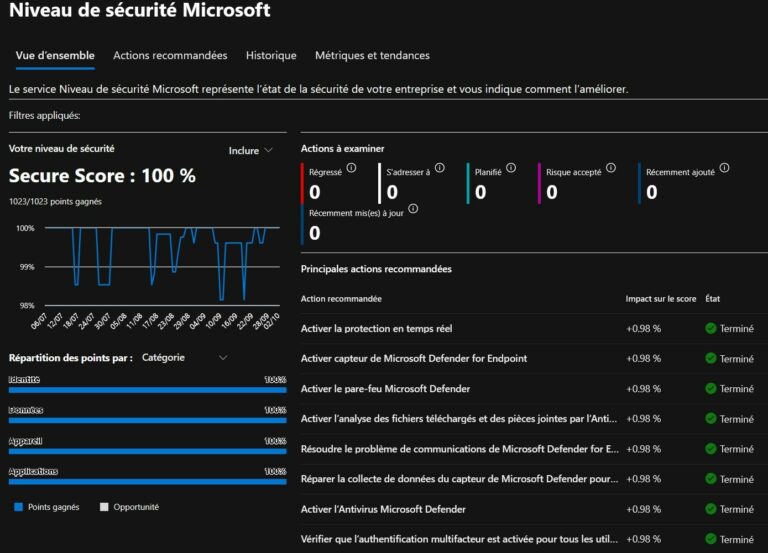Open action Activer capteur de Microsoft Defender for Endpoint
The width and height of the screenshot is (768, 553).
[414, 359]
